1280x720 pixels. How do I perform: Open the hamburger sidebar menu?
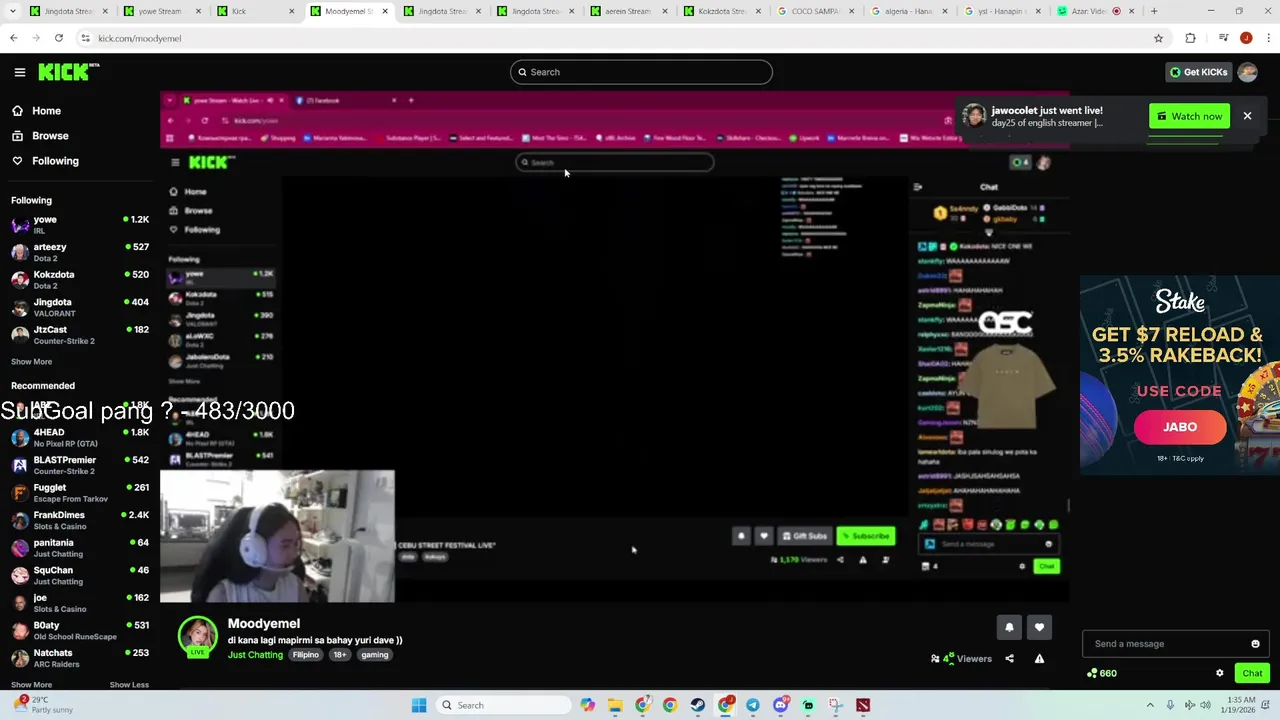tap(19, 72)
